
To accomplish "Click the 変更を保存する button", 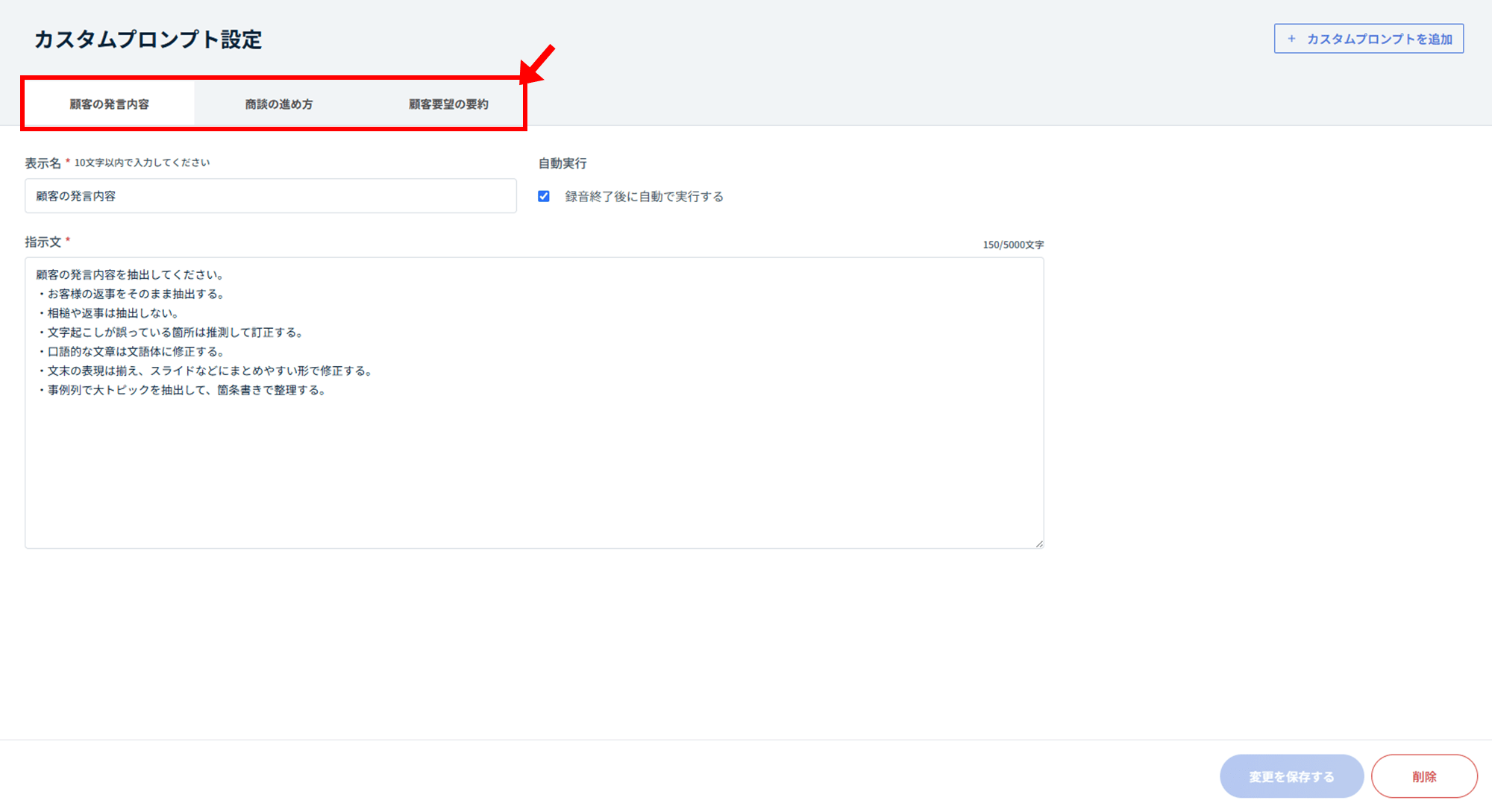I will [x=1291, y=776].
